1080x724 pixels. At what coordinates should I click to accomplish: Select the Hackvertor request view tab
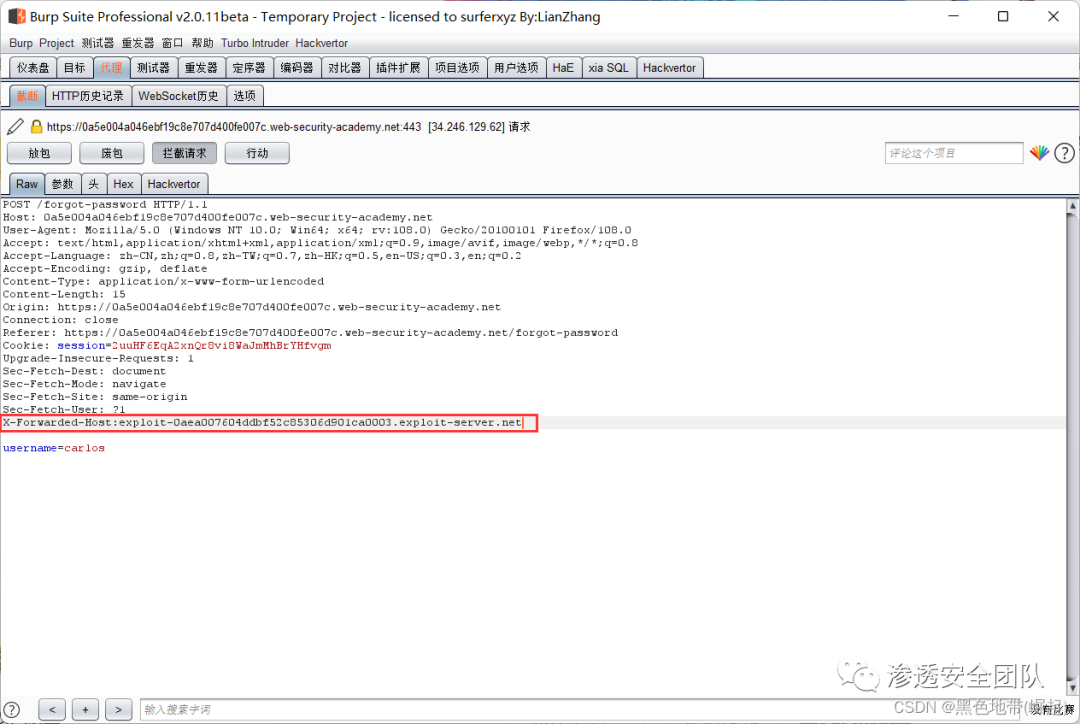(174, 184)
